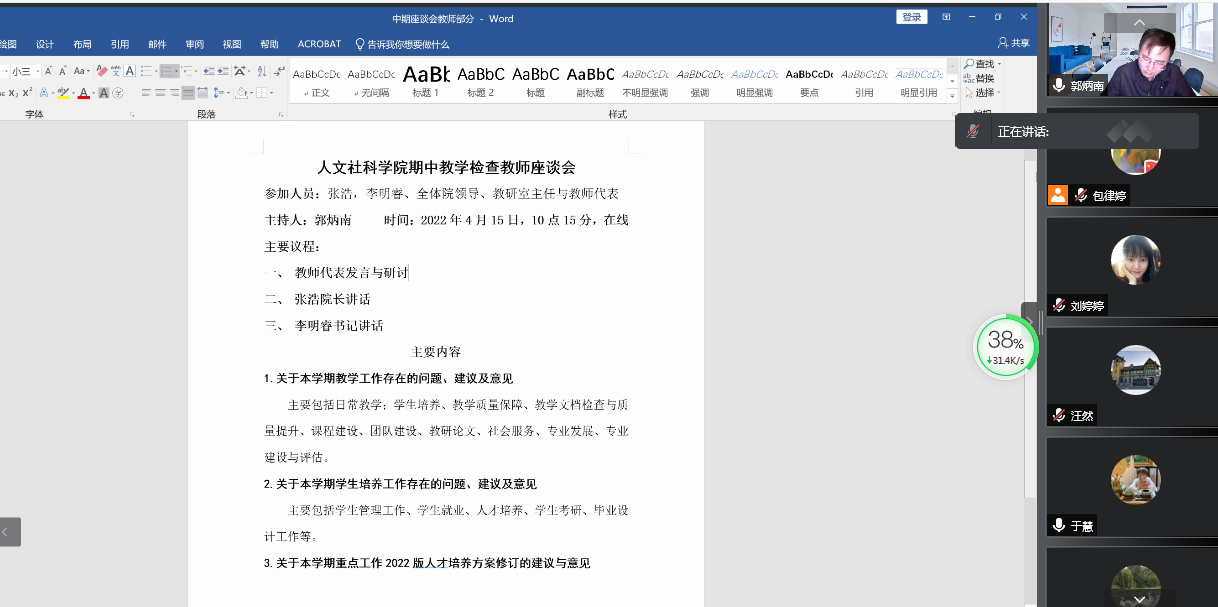Apply red font color to text
This screenshot has height=607, width=1218.
pyautogui.click(x=83, y=93)
